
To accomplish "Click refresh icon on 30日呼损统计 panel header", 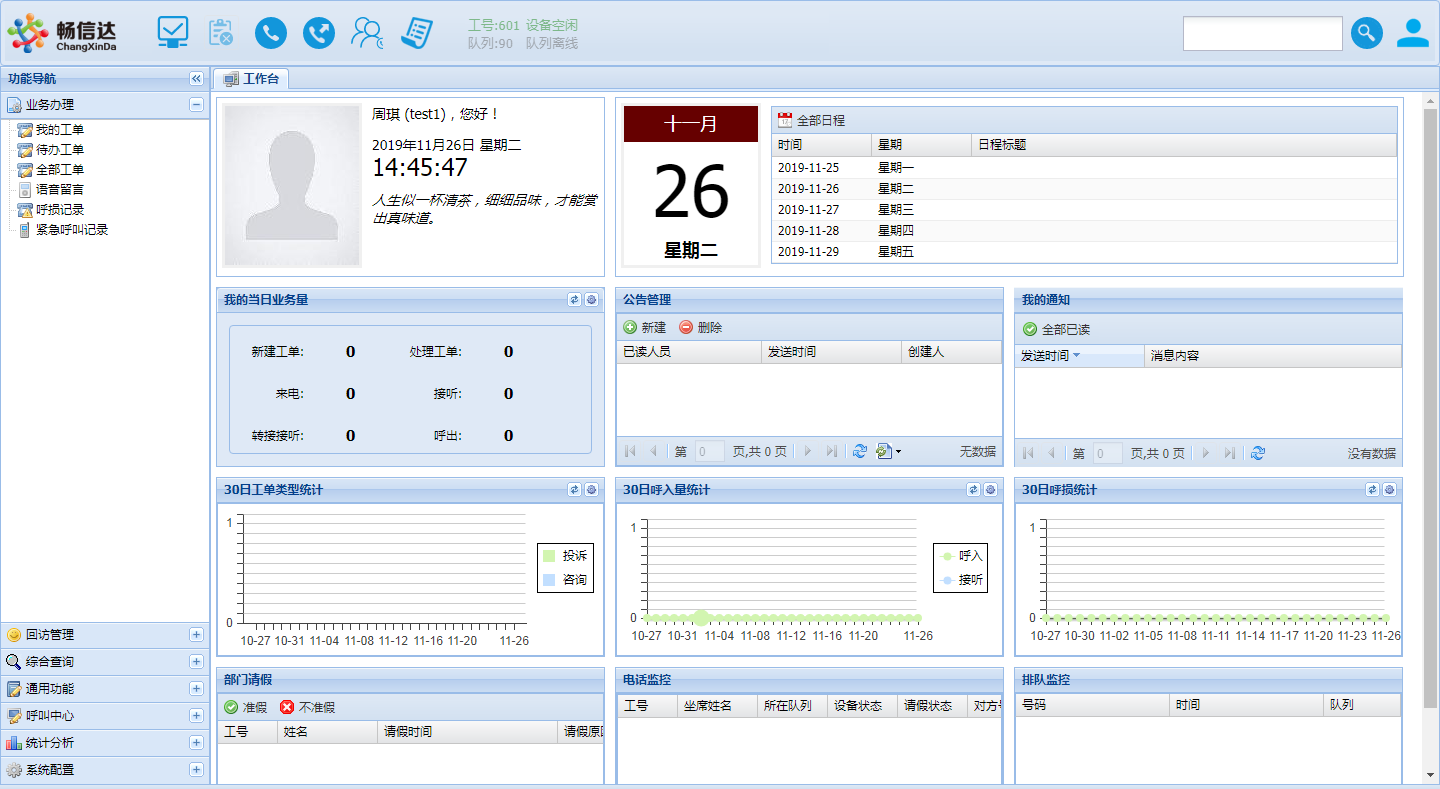I will (1373, 490).
